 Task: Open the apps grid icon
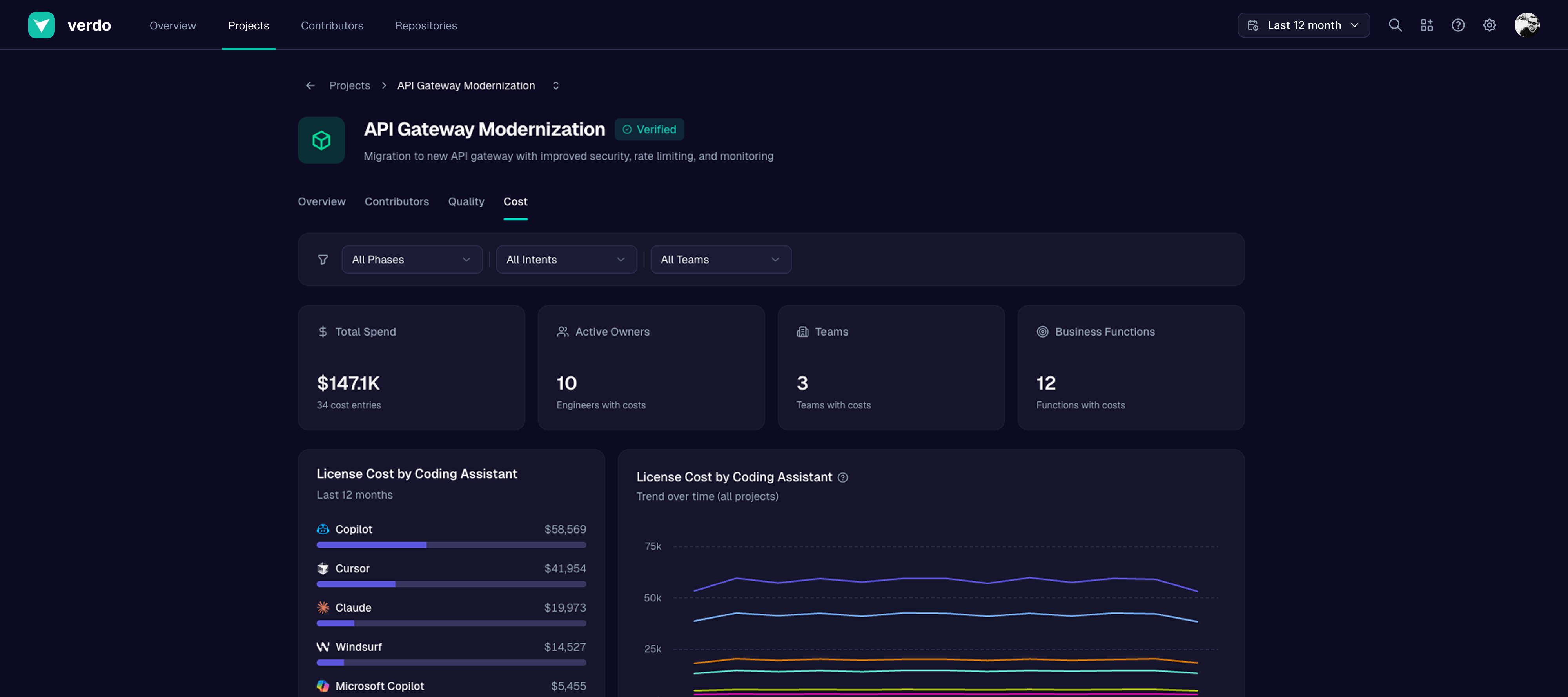coord(1426,25)
